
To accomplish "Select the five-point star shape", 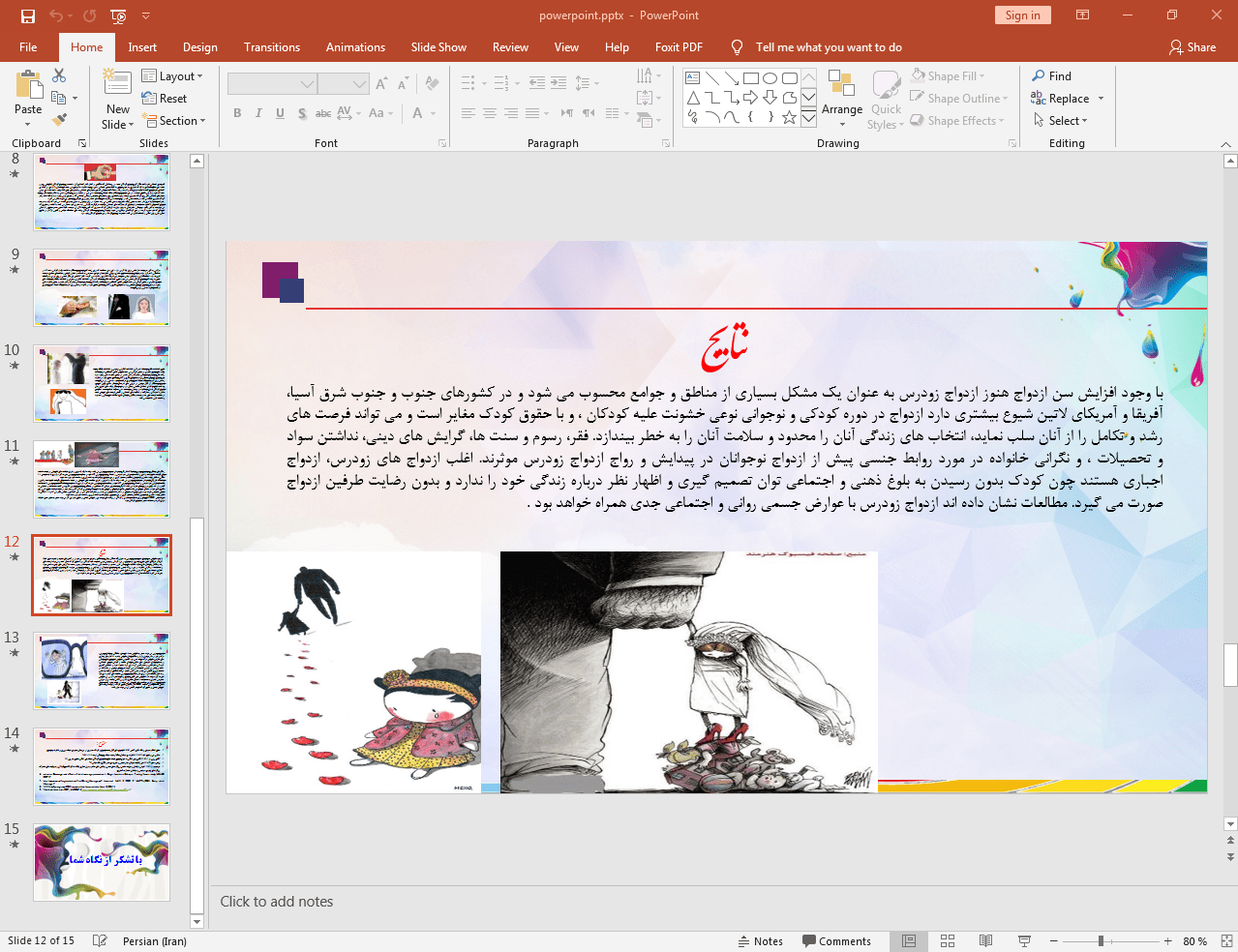I will 790,117.
